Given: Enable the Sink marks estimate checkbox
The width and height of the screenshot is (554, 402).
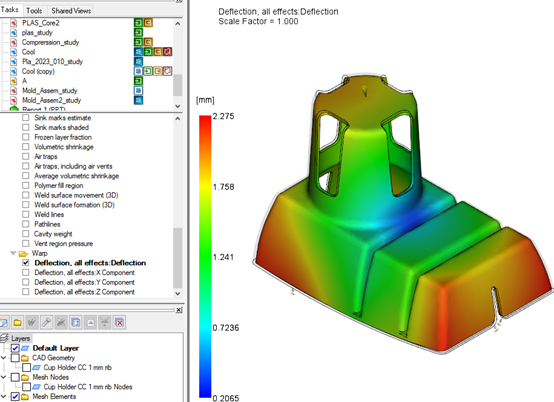Looking at the screenshot, I should pyautogui.click(x=26, y=118).
